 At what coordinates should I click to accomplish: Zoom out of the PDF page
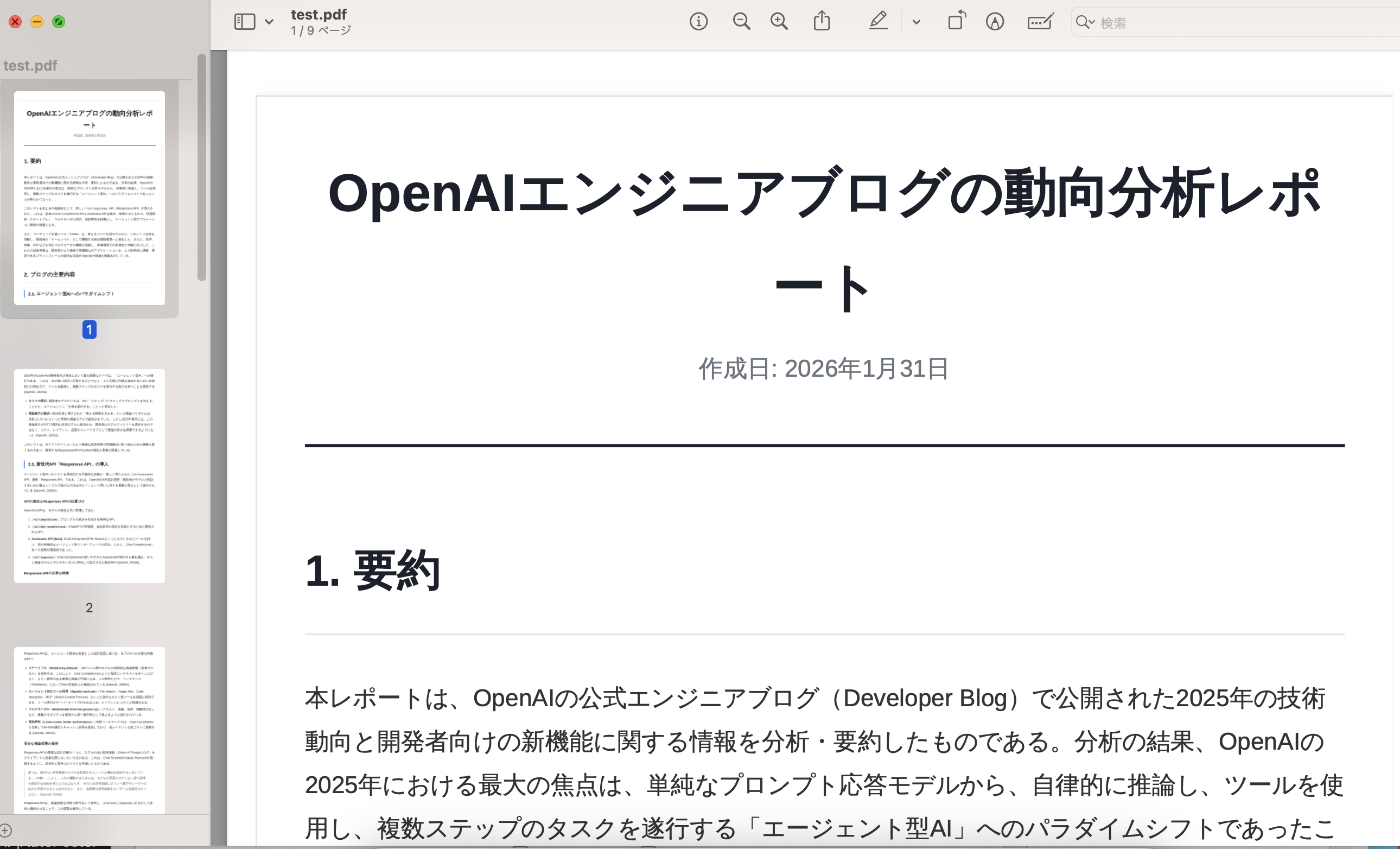pyautogui.click(x=741, y=22)
